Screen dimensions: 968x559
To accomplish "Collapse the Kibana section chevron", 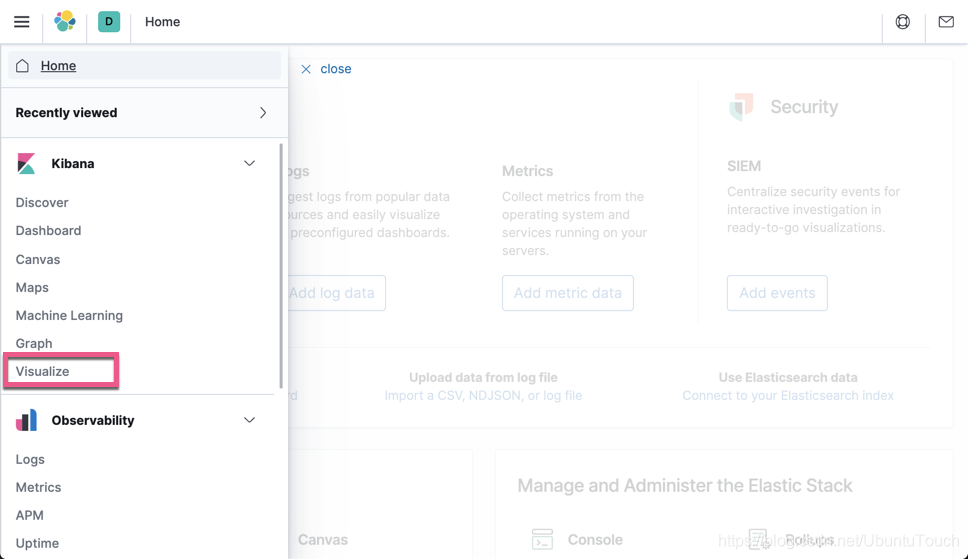I will 249,164.
